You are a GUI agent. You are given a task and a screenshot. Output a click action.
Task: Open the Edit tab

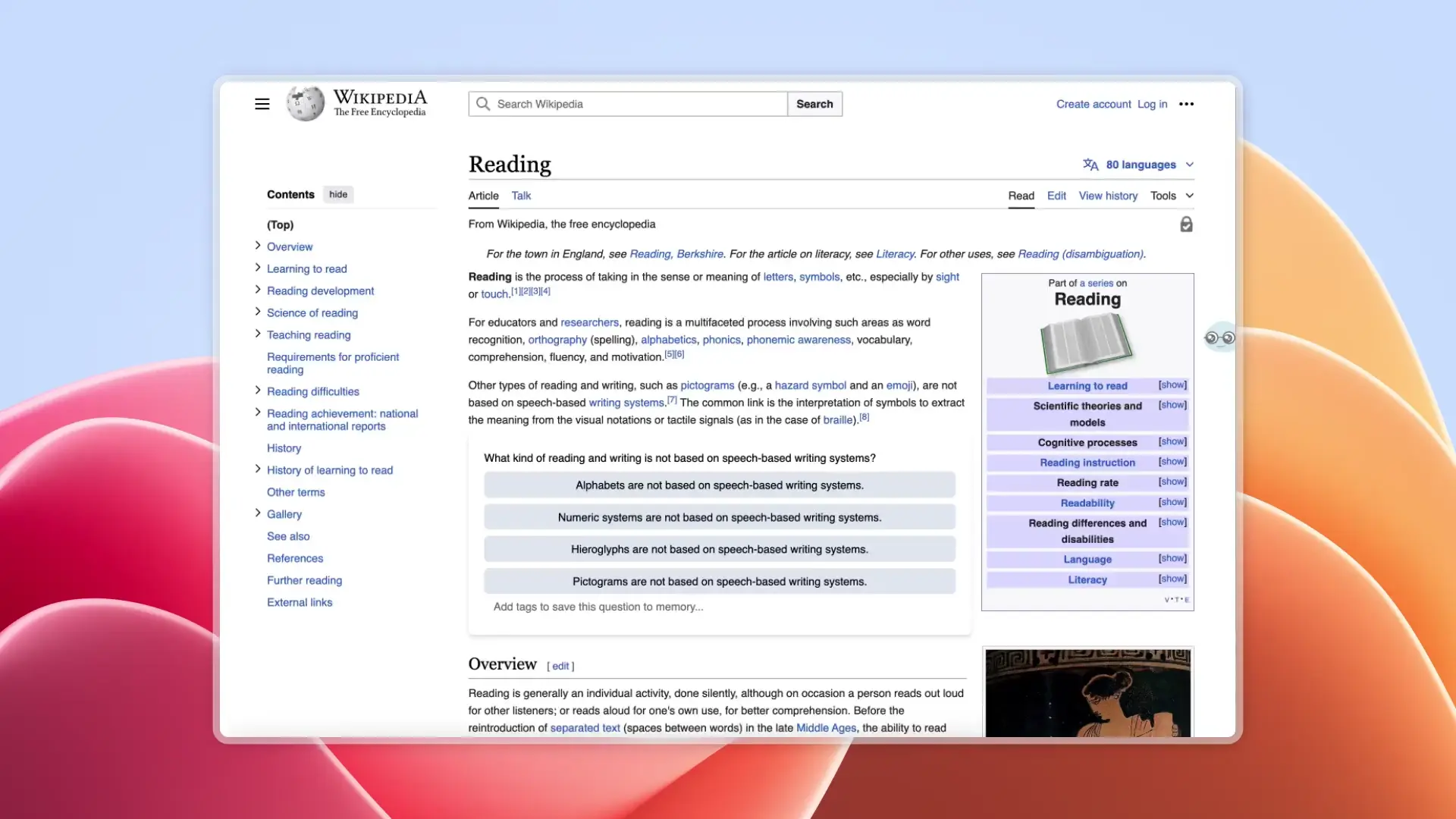click(x=1056, y=196)
